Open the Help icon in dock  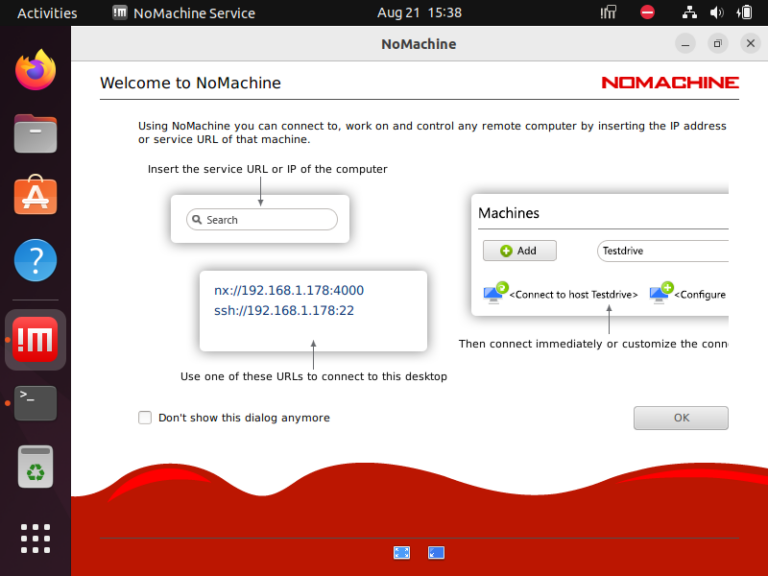(35, 260)
